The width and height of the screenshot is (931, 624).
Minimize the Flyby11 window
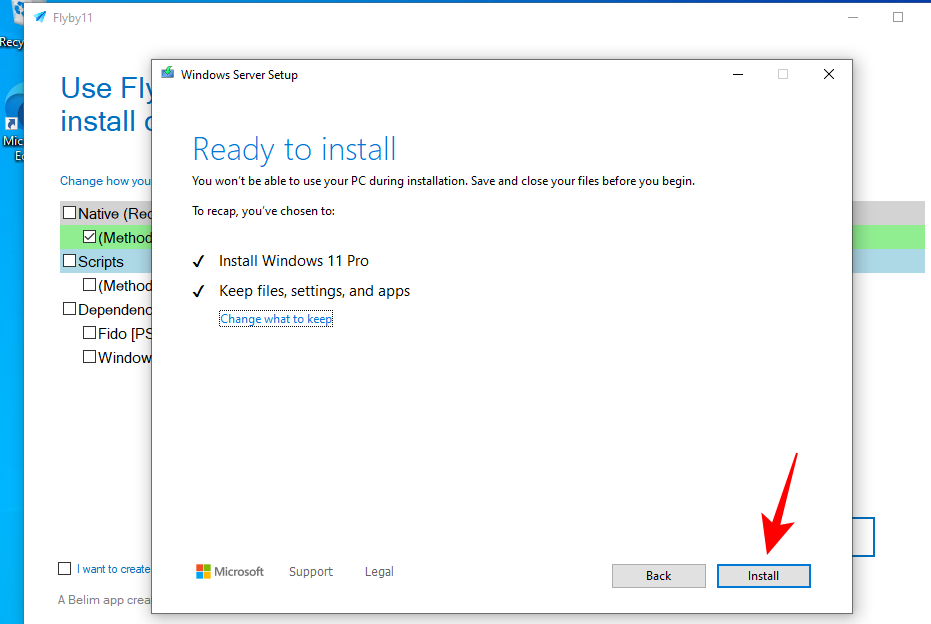[x=851, y=17]
